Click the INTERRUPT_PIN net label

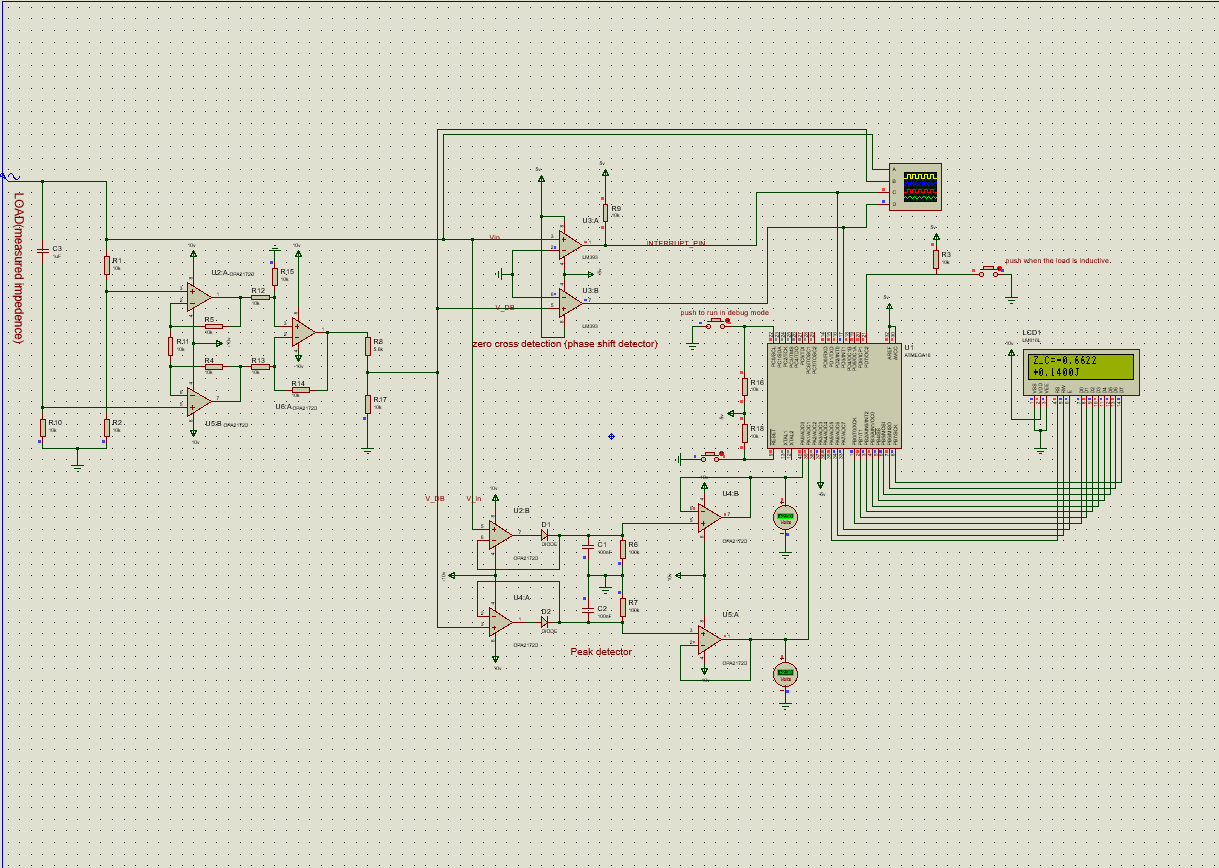click(x=675, y=243)
